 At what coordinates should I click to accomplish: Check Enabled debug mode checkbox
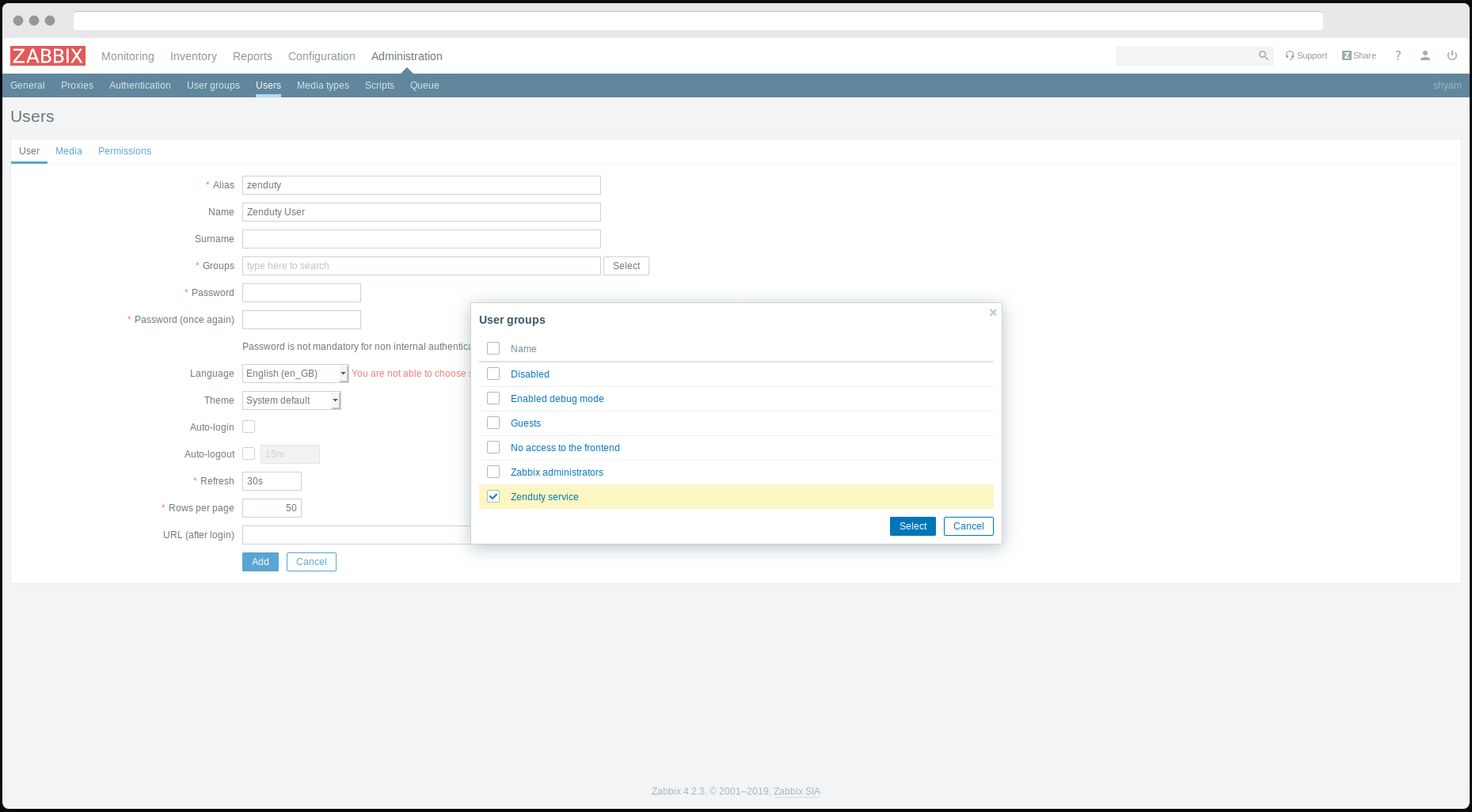pyautogui.click(x=493, y=398)
